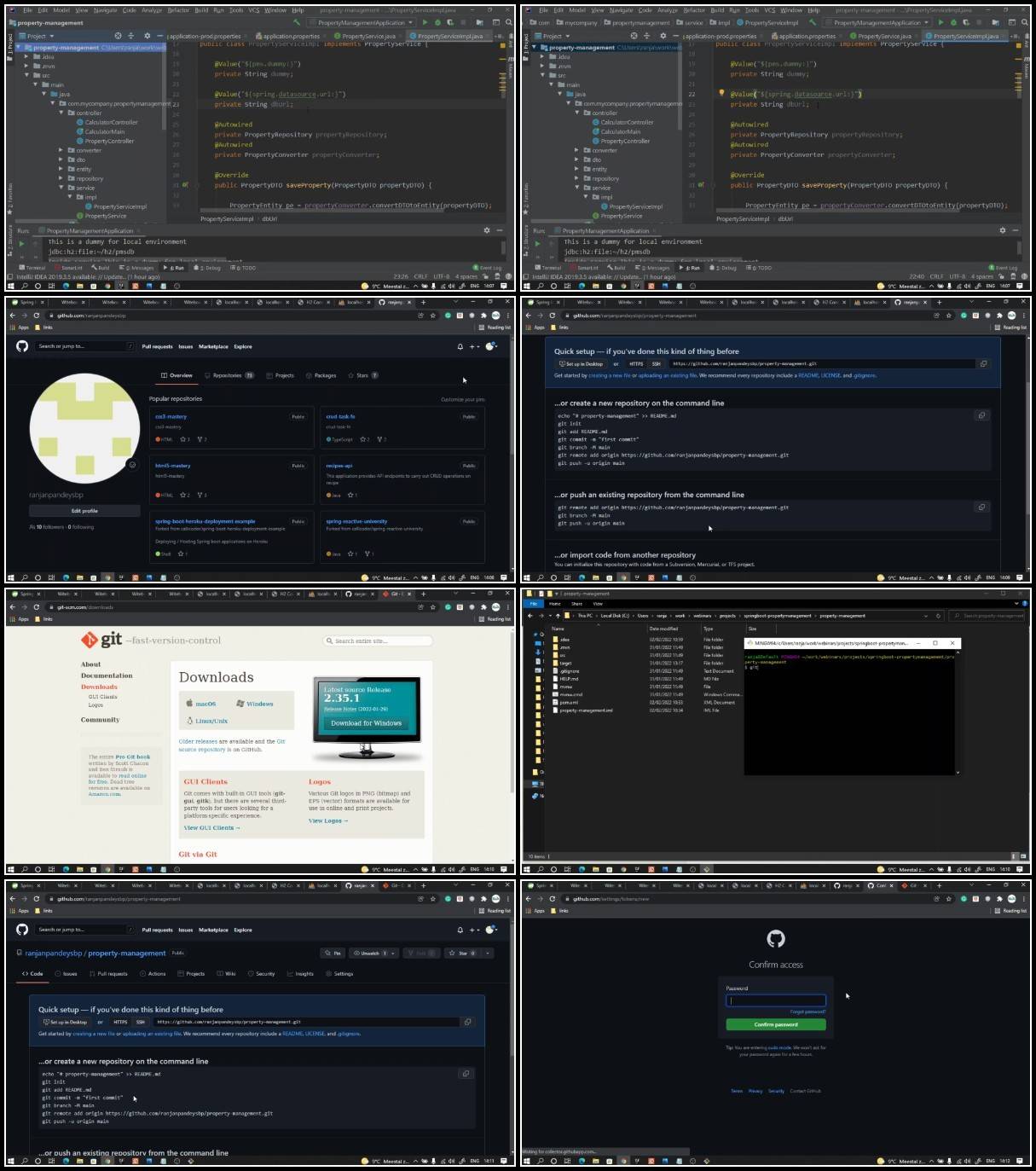This screenshot has width=1036, height=1171.
Task: Click the macOS download link with Apple icon
Action: click(x=201, y=704)
